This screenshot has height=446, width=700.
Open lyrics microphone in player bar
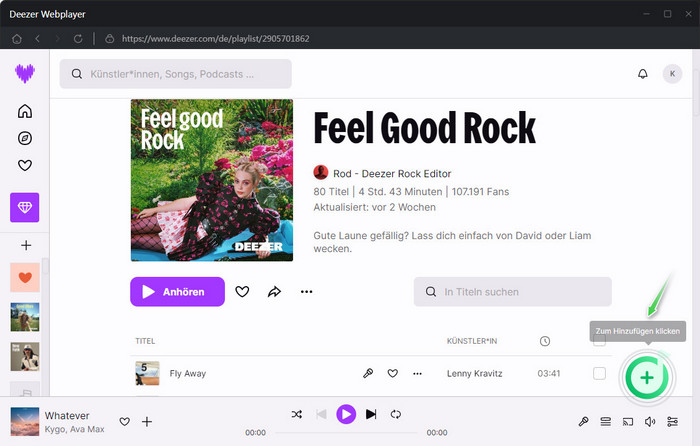[x=583, y=421]
